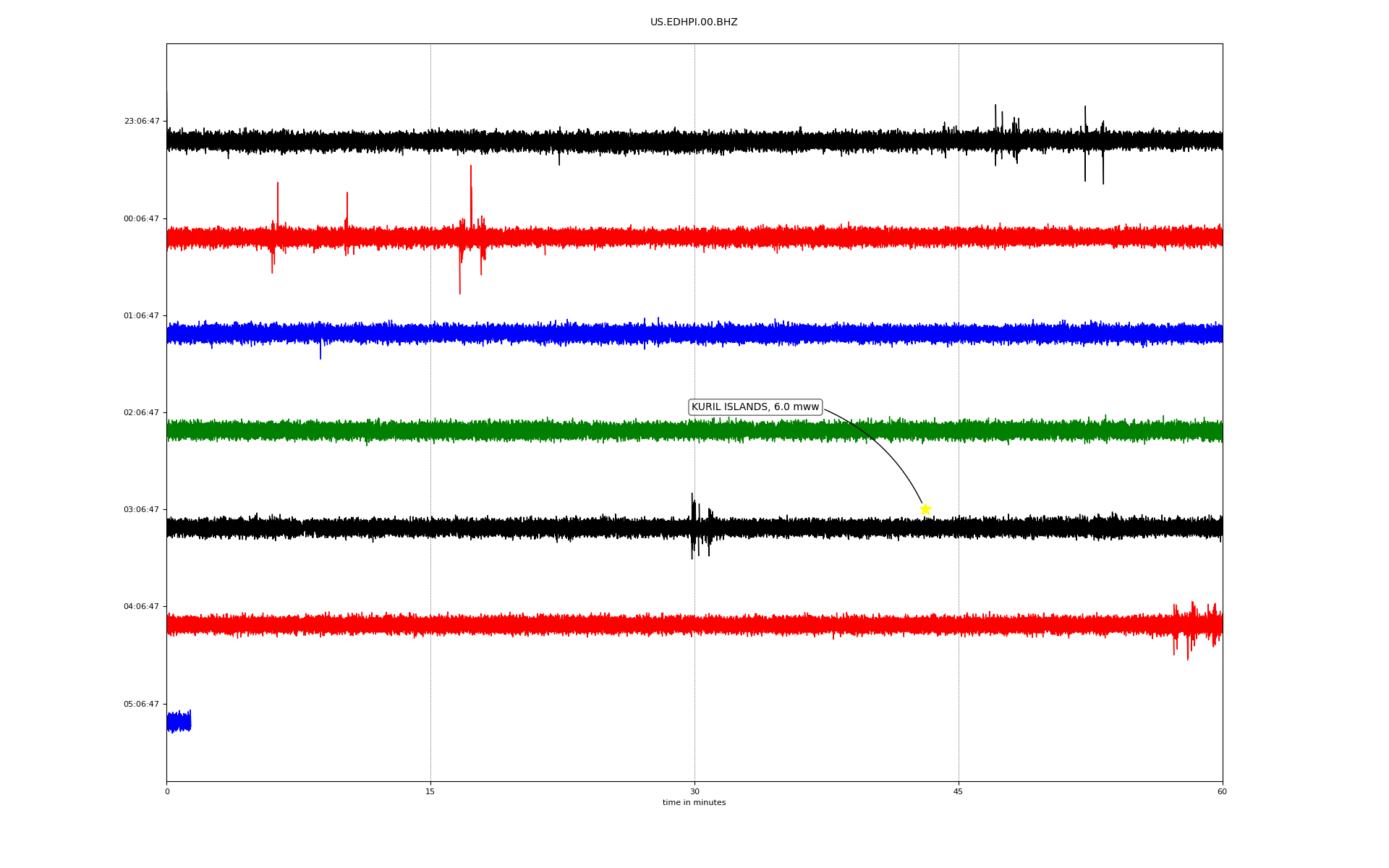Image resolution: width=1389 pixels, height=868 pixels.
Task: Click the short blue trace at 05:06:47
Action: 179,721
